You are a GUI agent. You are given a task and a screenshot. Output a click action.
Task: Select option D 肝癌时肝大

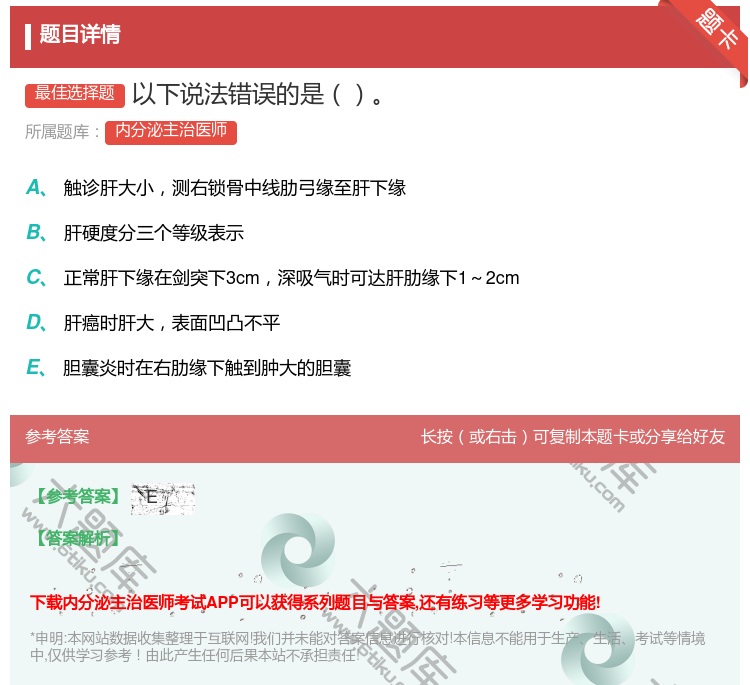click(x=171, y=323)
